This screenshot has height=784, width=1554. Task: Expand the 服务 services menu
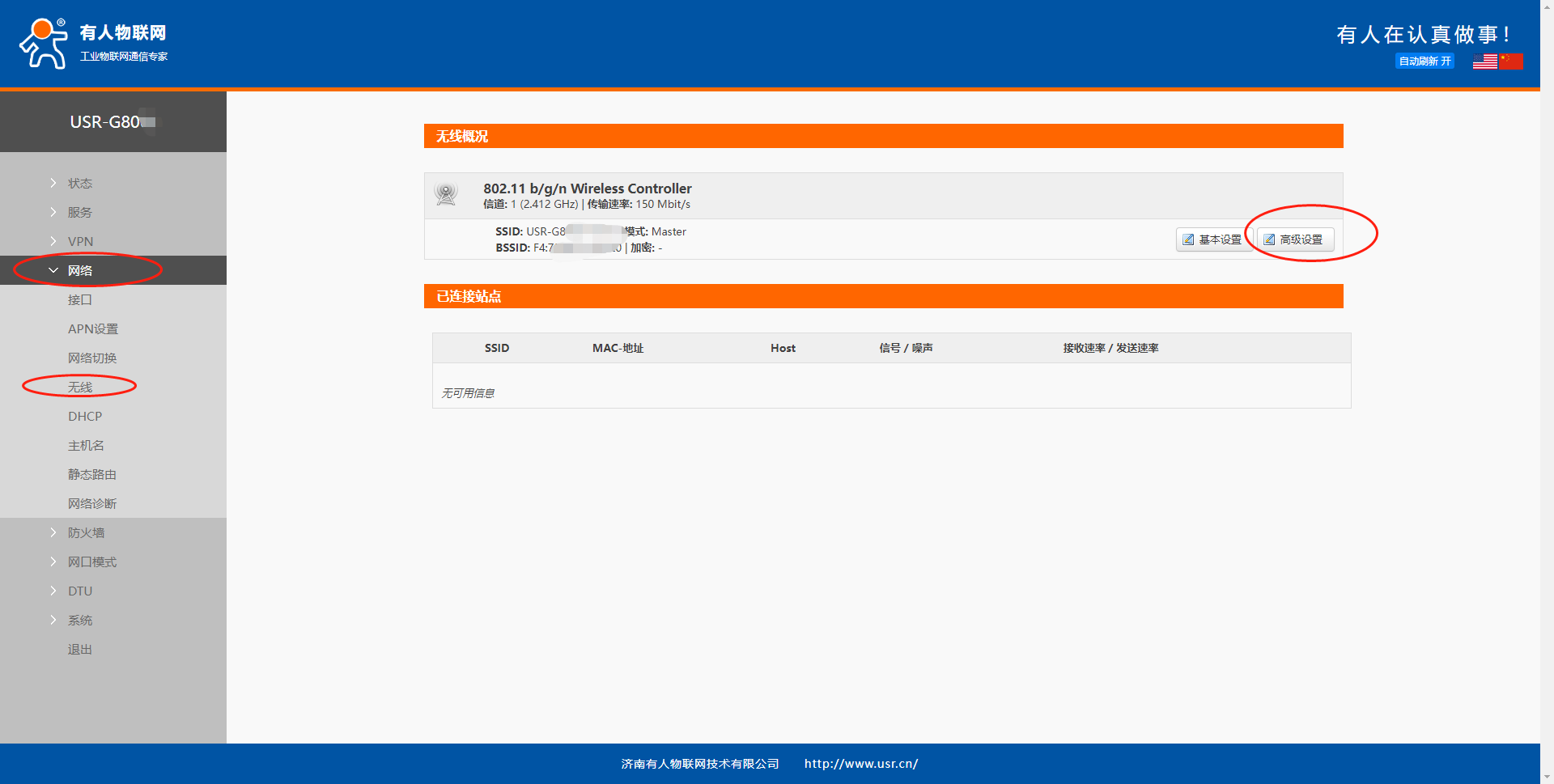79,213
